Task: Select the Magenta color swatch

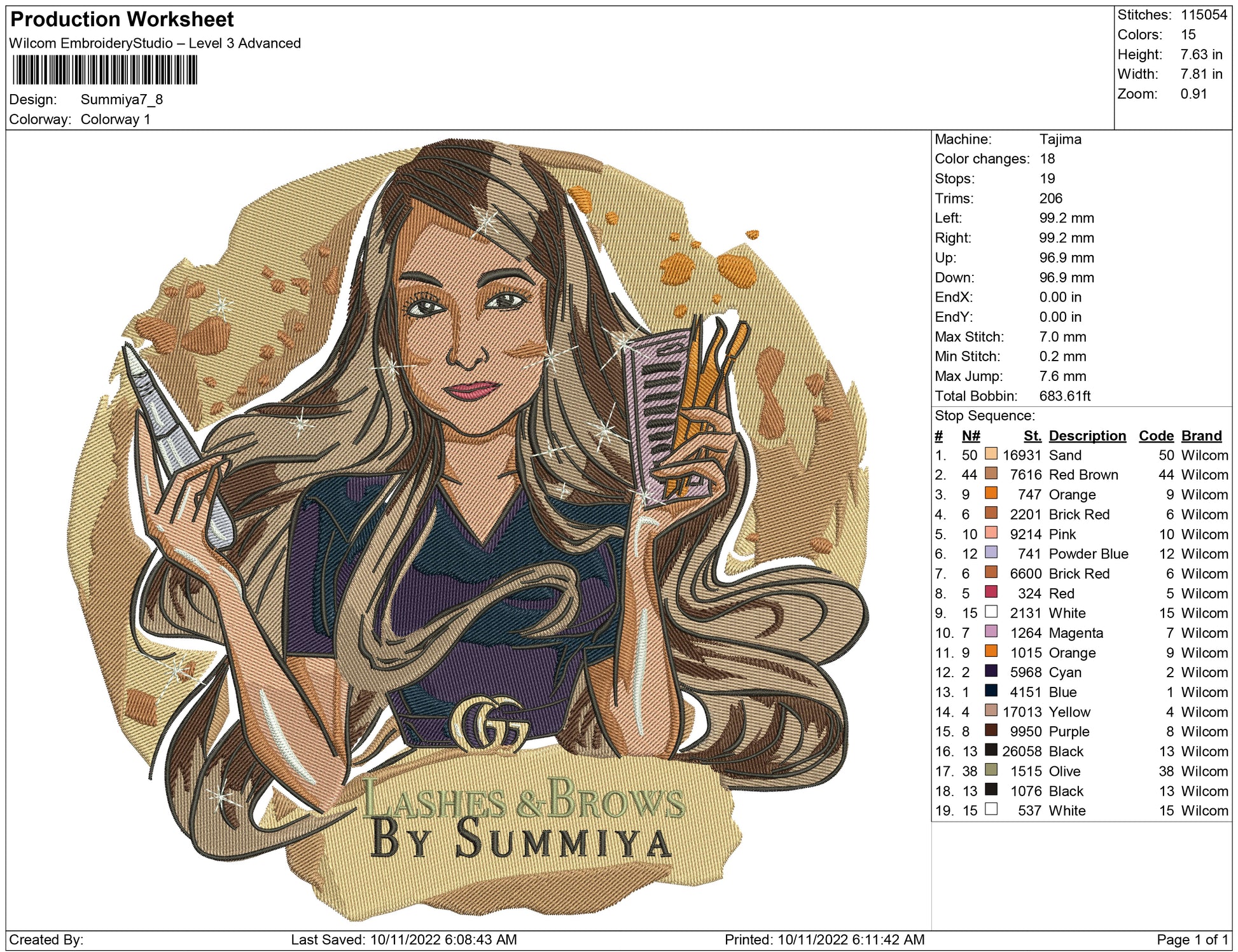Action: point(991,631)
